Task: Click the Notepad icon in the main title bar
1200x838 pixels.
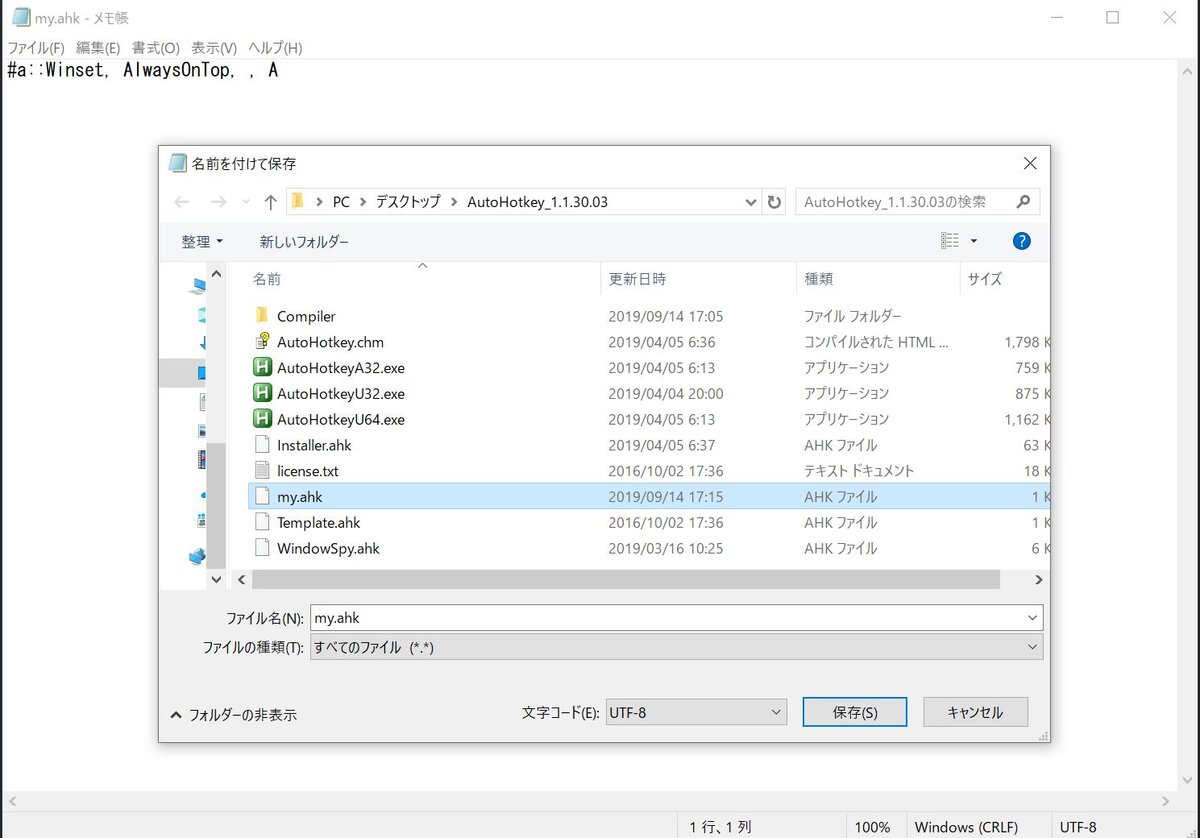Action: pos(19,17)
